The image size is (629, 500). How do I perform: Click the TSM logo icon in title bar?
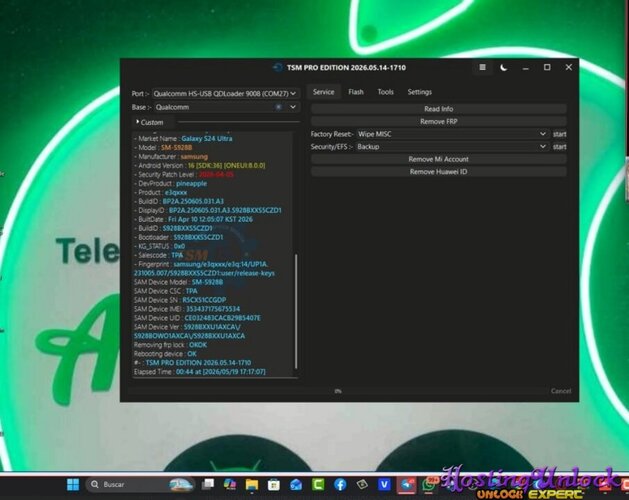pyautogui.click(x=277, y=67)
